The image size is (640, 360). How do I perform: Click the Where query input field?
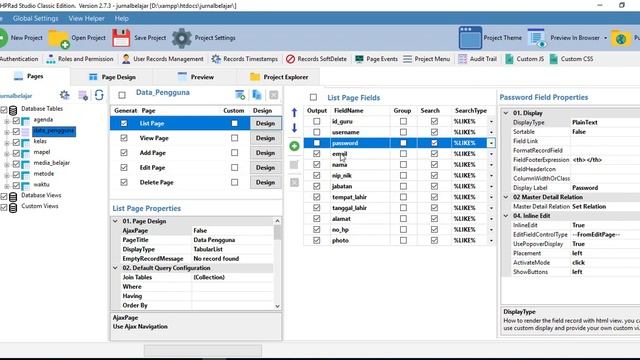coord(232,287)
